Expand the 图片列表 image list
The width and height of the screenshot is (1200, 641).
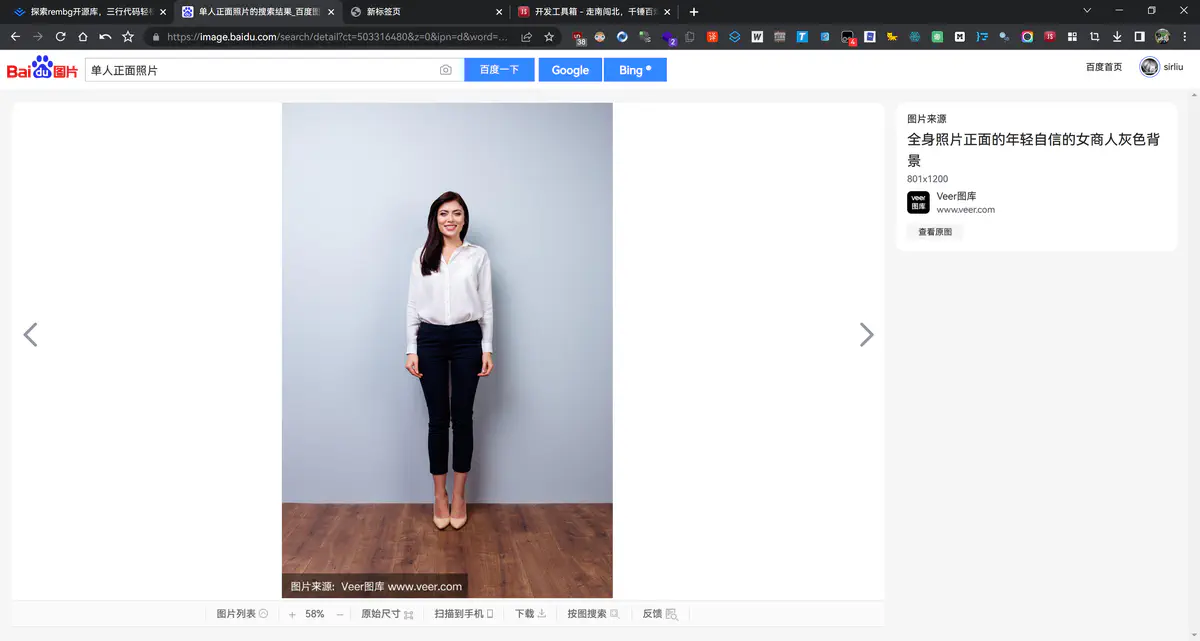point(242,614)
